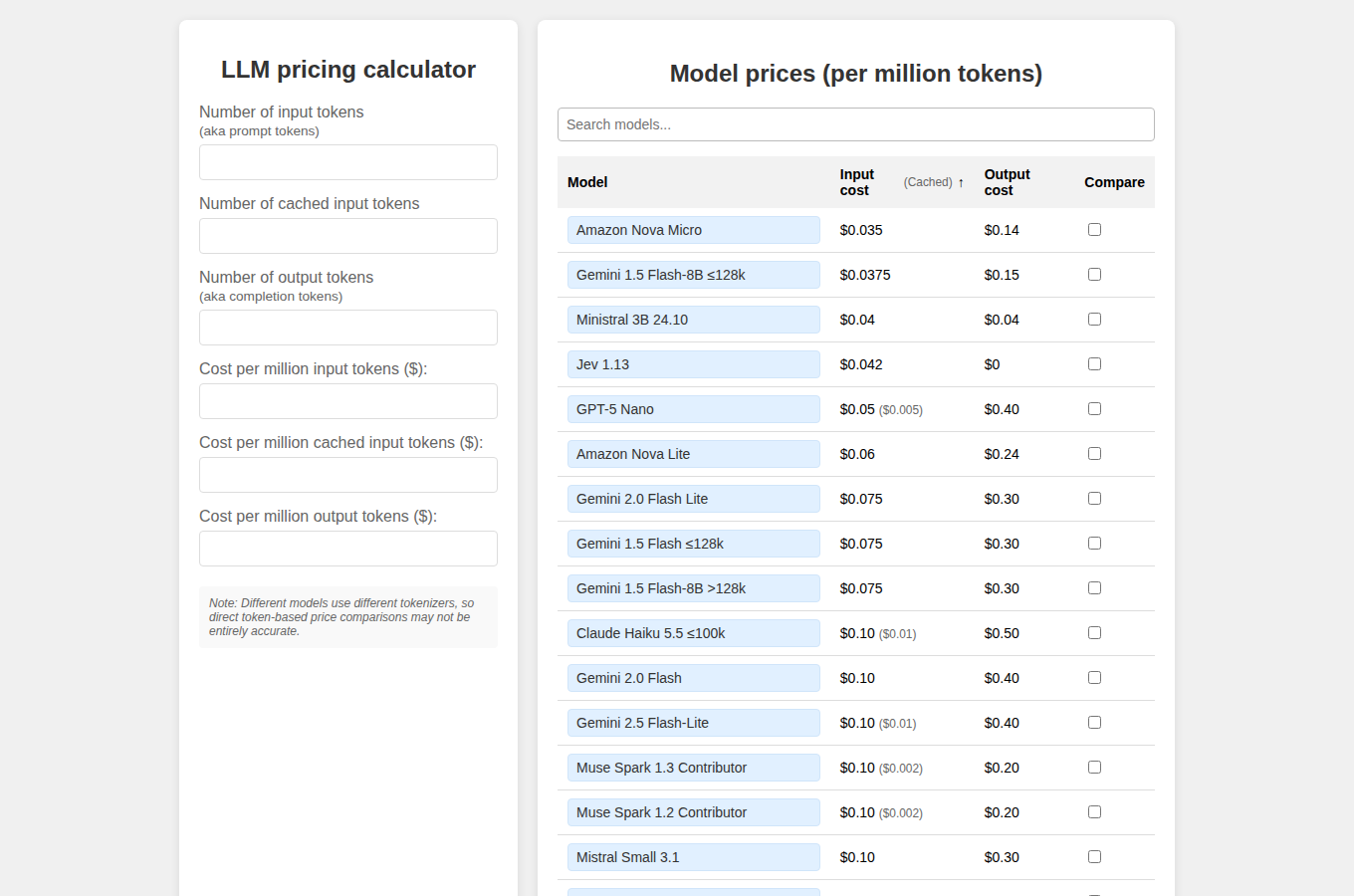1354x896 pixels.
Task: Sort by the (Cached) column header
Action: 928,182
